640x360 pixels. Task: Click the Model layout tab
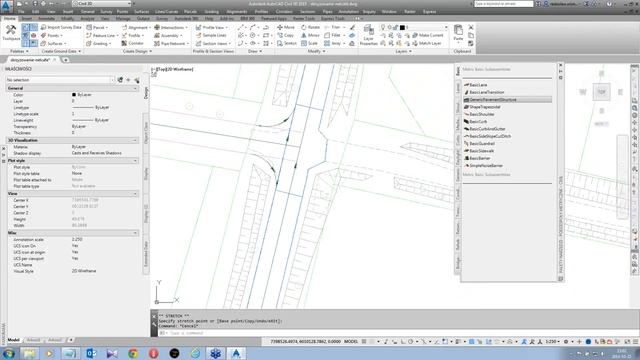click(x=13, y=340)
